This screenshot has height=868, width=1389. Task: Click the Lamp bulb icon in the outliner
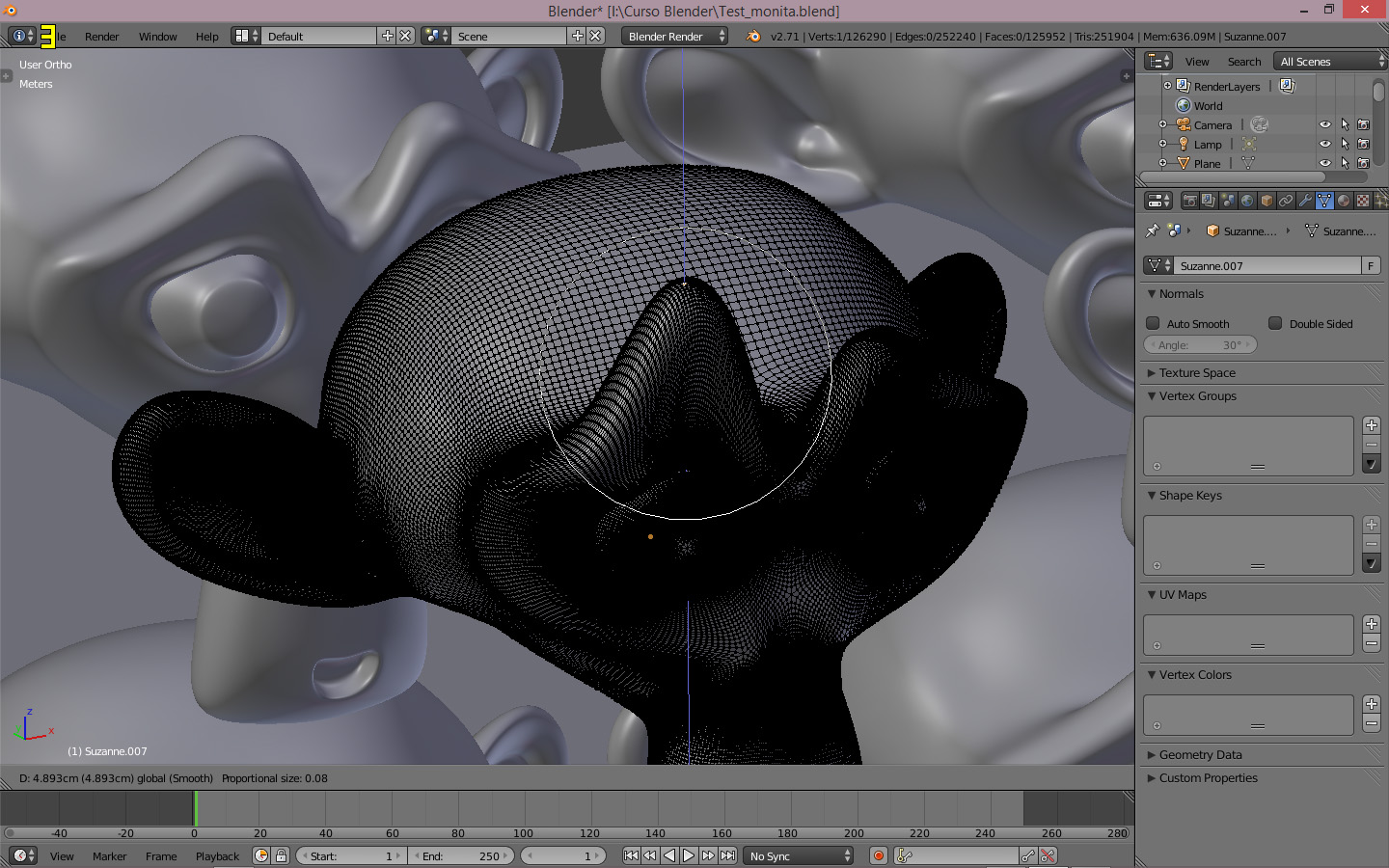(1184, 144)
